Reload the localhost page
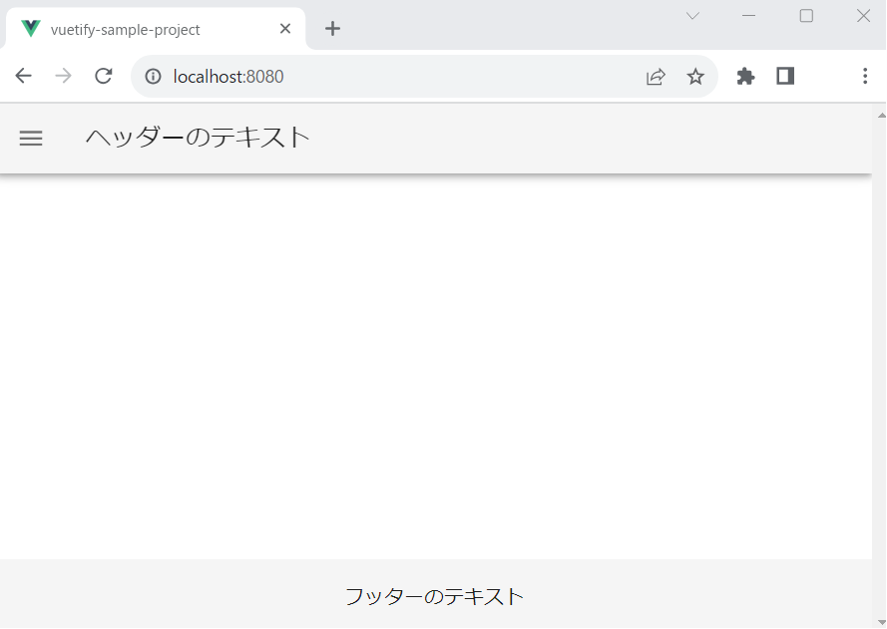The image size is (887, 629). (x=104, y=76)
